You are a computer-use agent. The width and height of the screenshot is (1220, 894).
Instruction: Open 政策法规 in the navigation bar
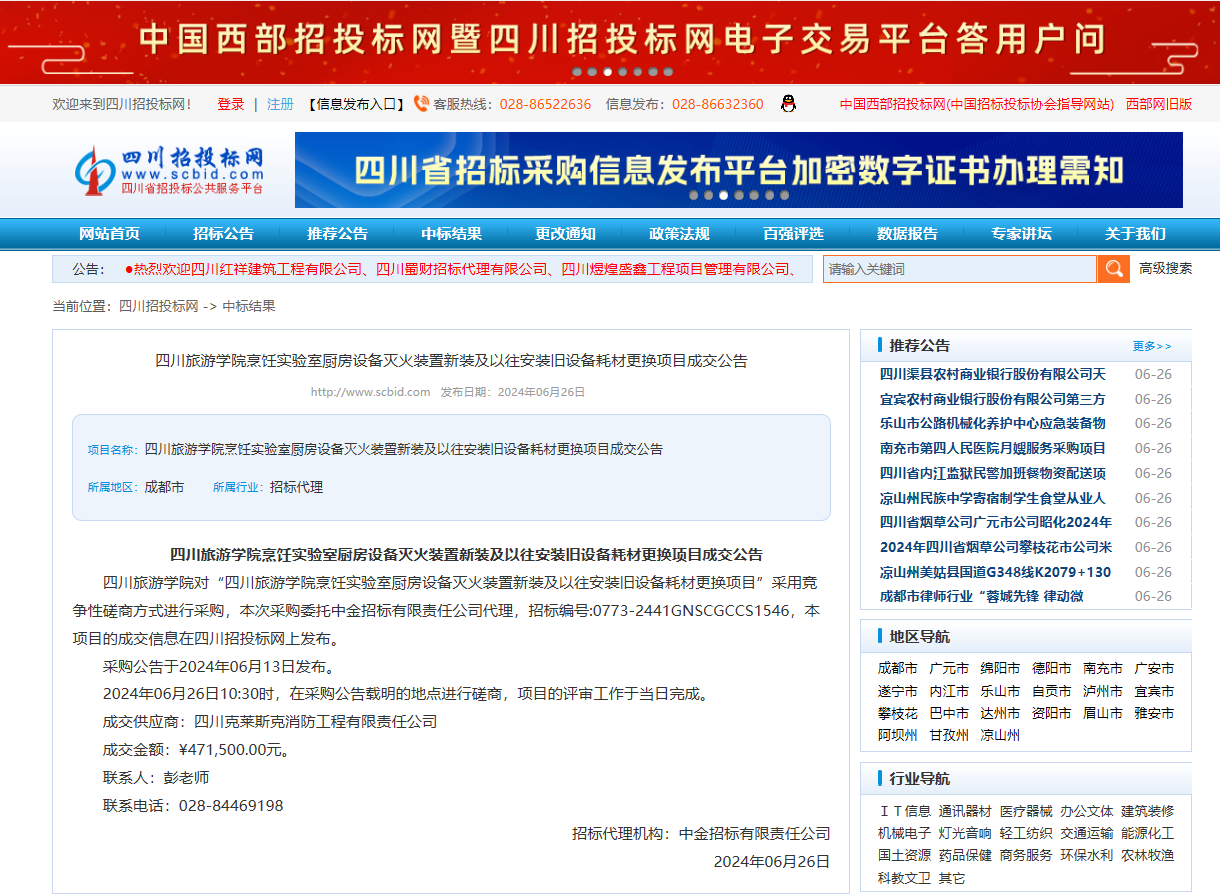(x=680, y=234)
